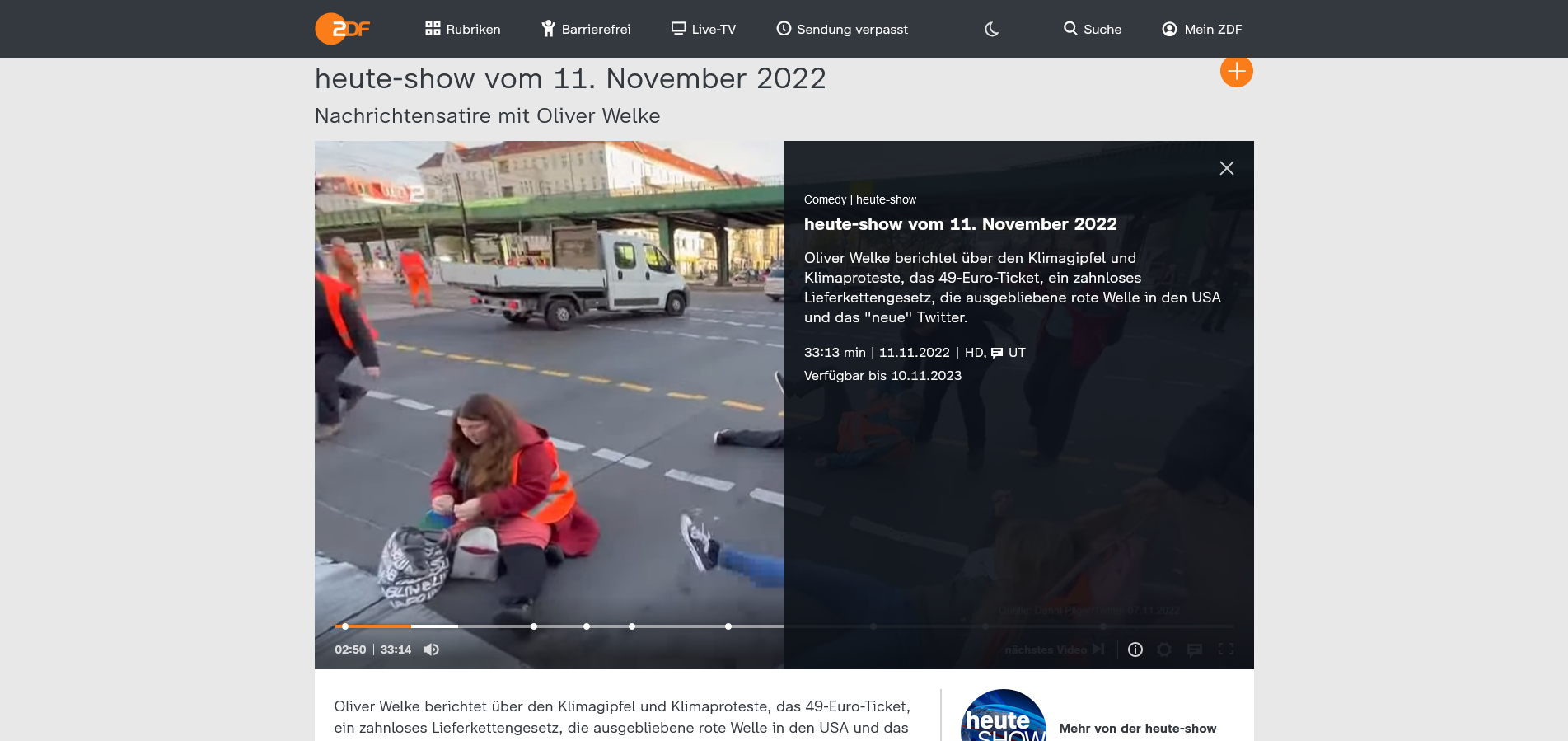Toggle dark mode moon icon
This screenshot has height=741, width=1568.
(x=991, y=29)
